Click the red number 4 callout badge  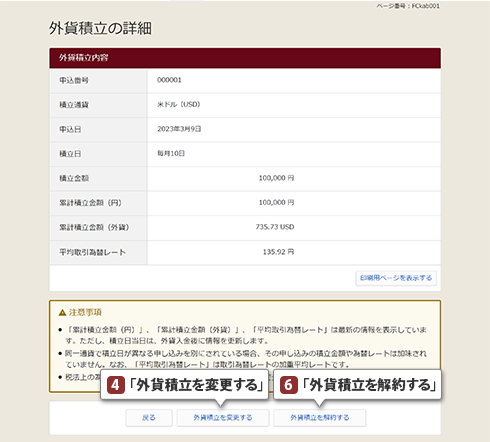[x=116, y=385]
